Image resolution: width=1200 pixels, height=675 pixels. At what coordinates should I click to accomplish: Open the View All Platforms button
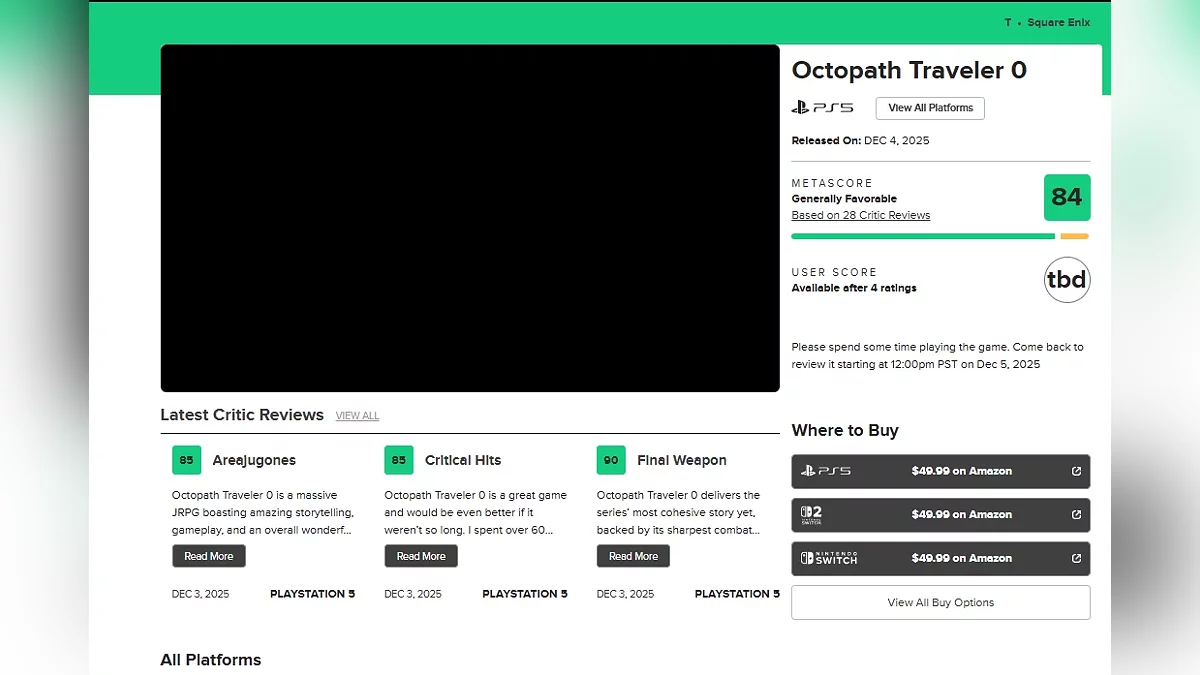930,108
